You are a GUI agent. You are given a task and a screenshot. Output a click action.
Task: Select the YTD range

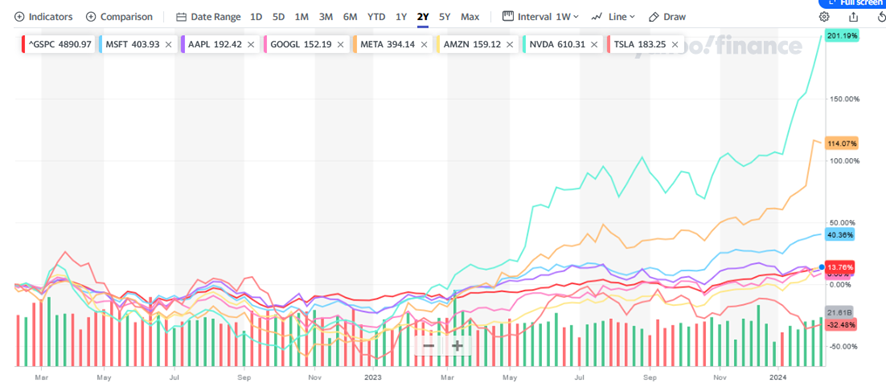click(376, 16)
